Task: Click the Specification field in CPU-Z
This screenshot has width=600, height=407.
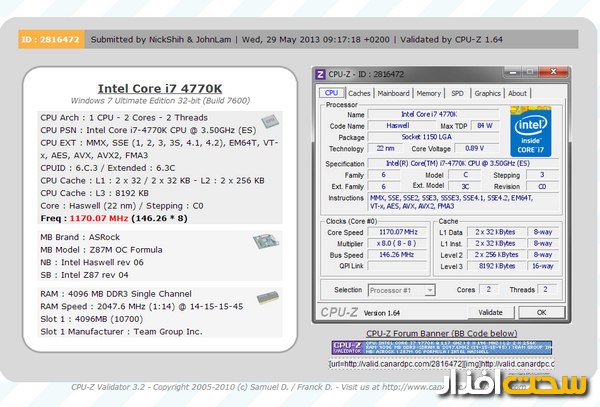Action: click(463, 163)
